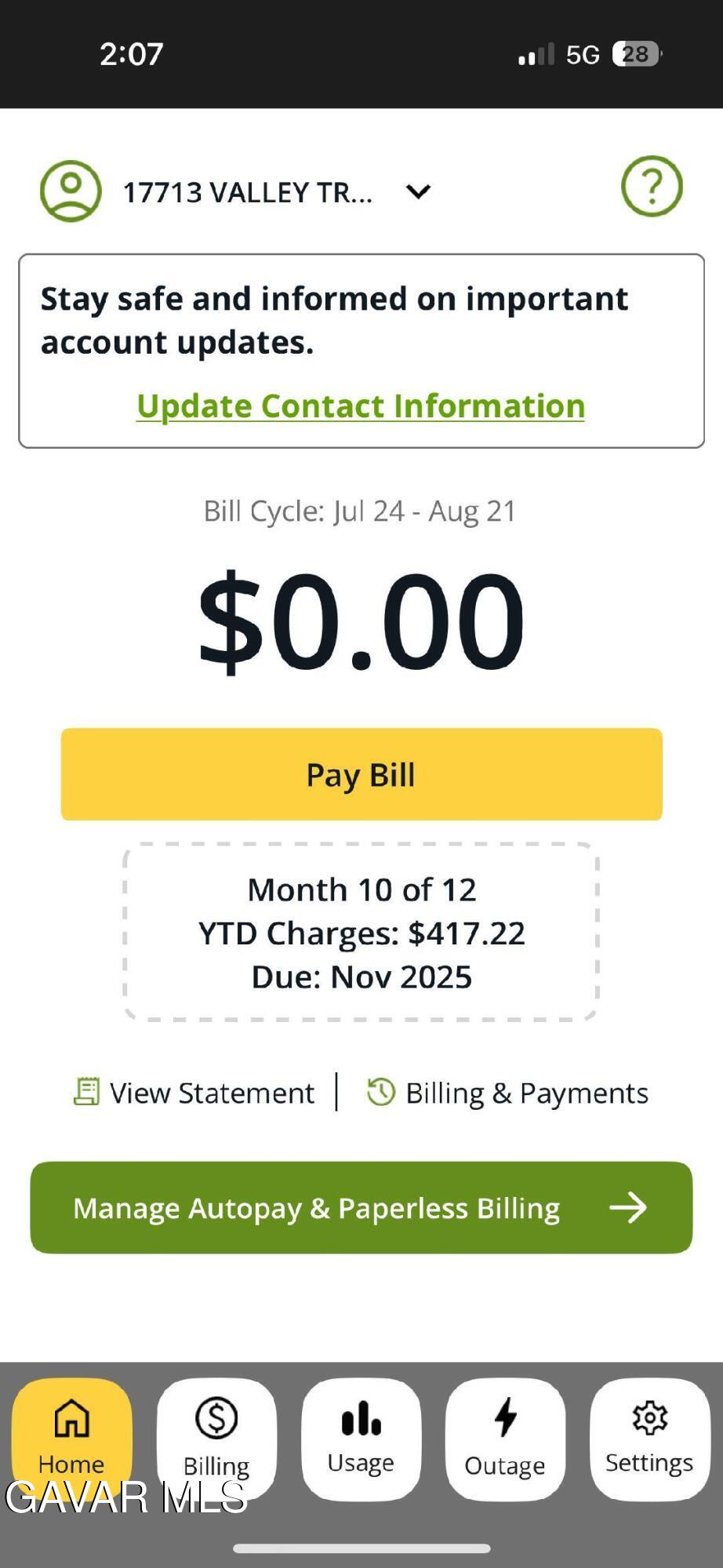Open the Update Contact Information link
723x1568 pixels.
coord(361,406)
